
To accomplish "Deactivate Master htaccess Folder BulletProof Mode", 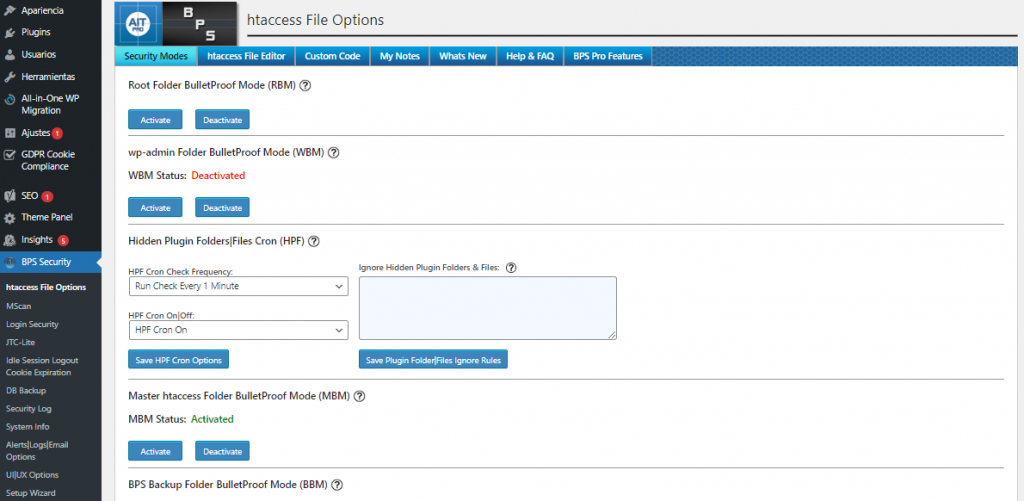I will [x=222, y=451].
